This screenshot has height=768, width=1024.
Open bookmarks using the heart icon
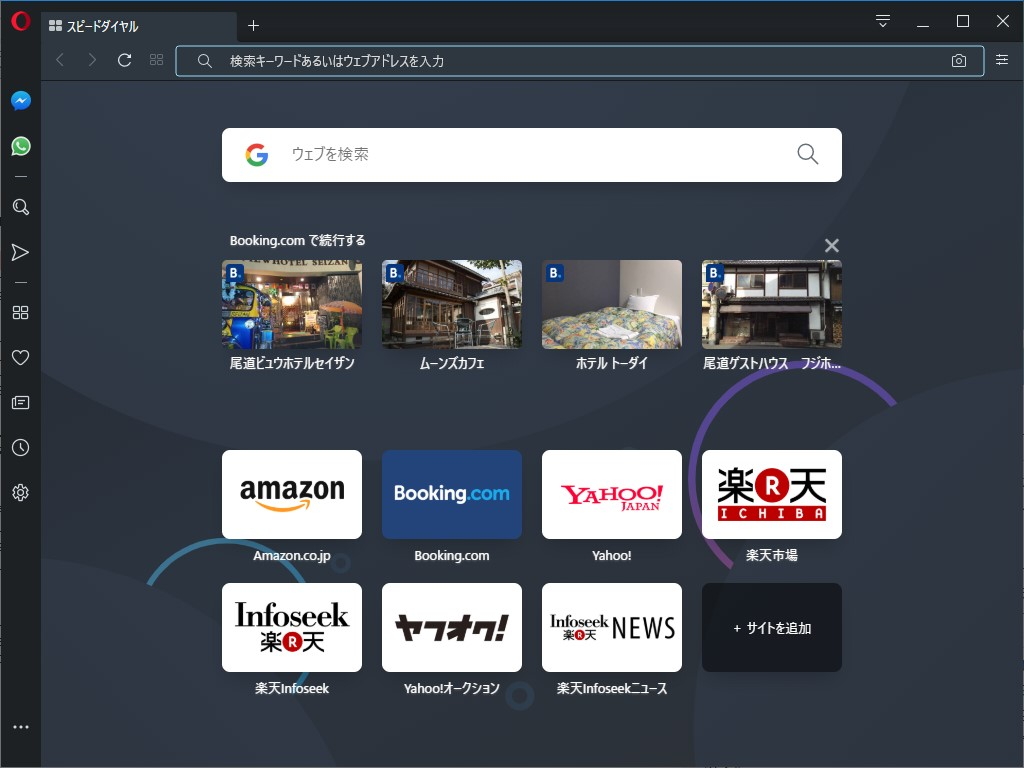(x=20, y=357)
